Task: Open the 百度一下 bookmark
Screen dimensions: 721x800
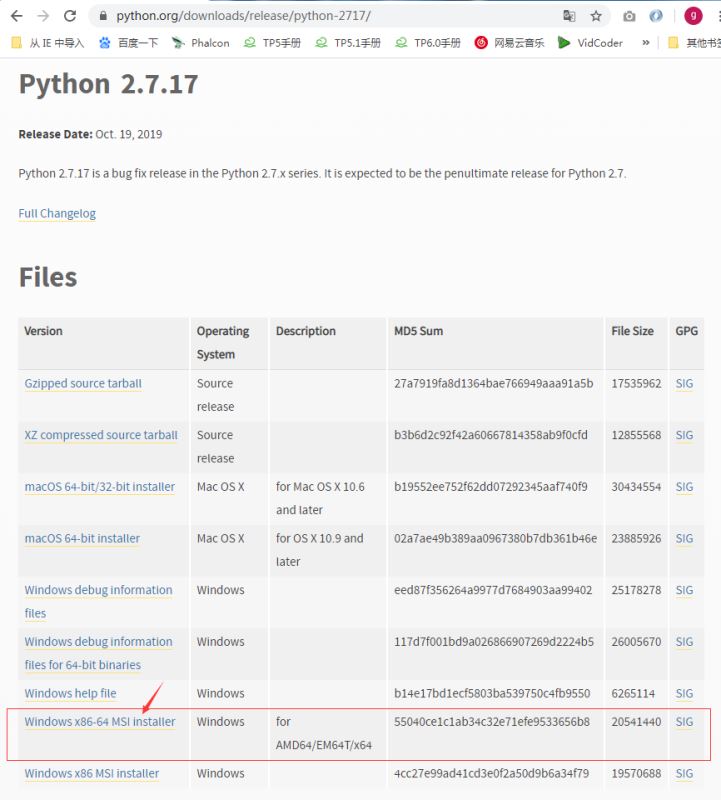Action: 129,43
